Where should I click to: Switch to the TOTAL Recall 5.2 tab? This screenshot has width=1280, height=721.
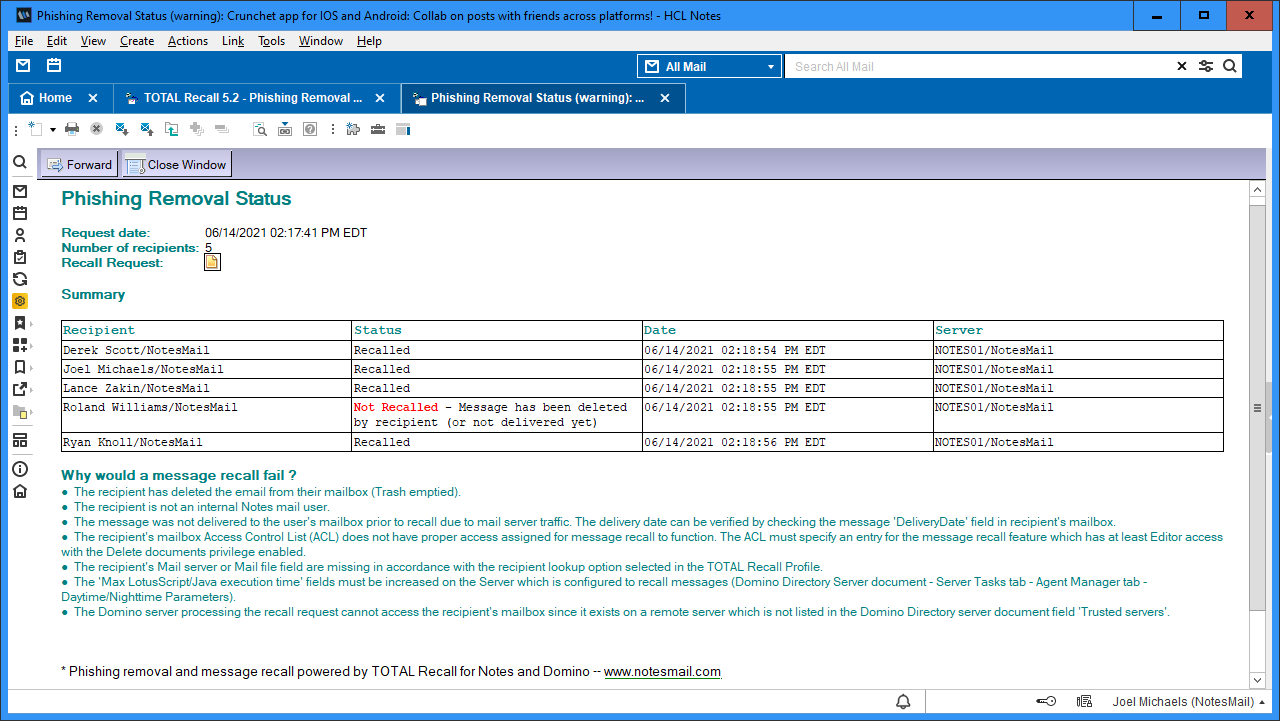coord(252,98)
